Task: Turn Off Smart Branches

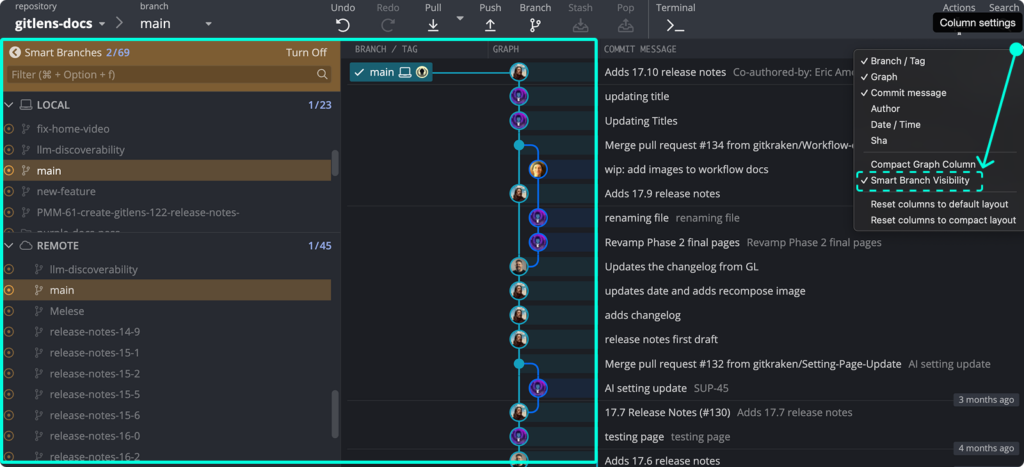Action: click(306, 53)
